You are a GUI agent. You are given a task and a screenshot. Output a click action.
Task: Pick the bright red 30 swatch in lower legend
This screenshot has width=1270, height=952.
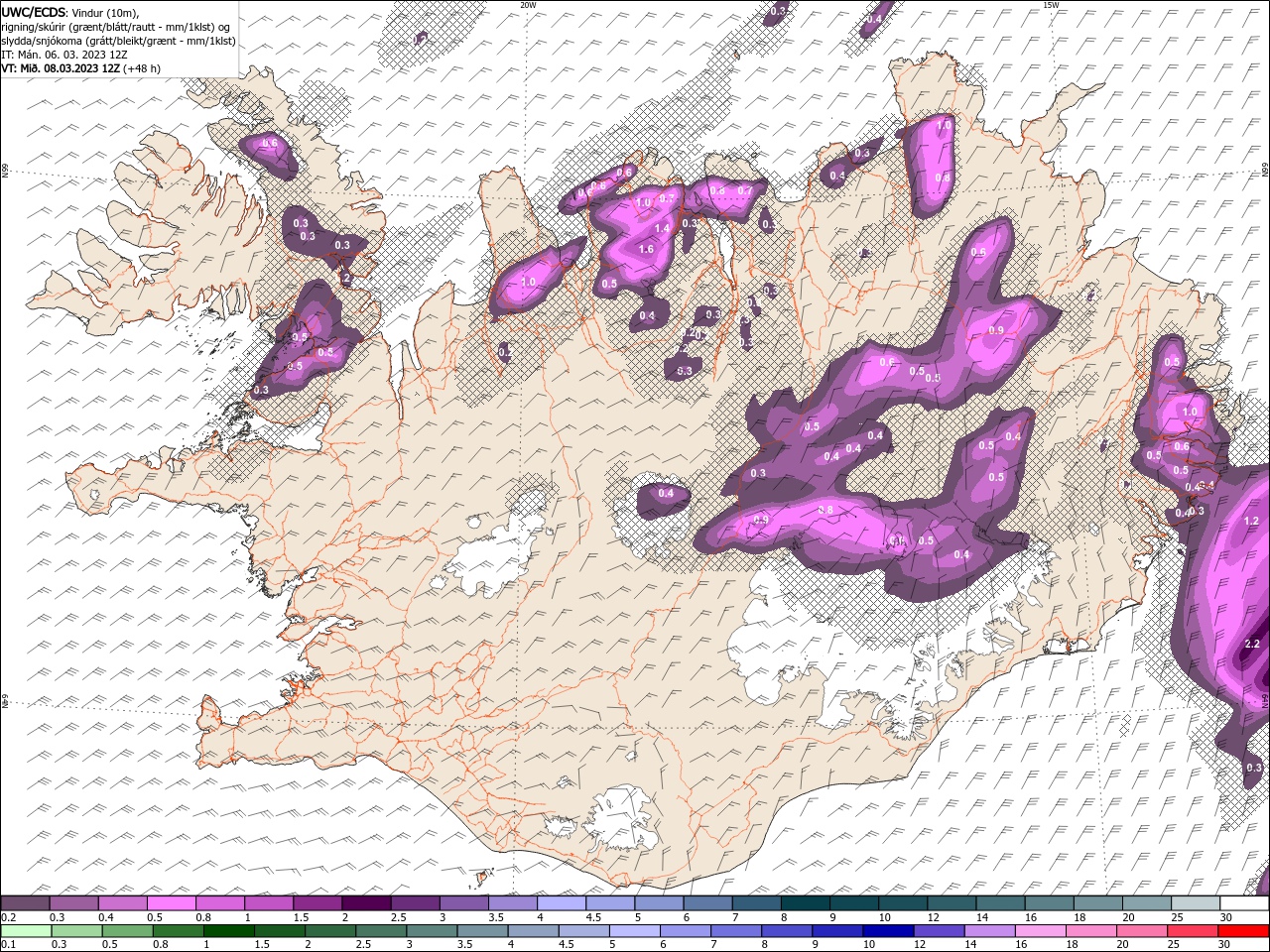(1244, 931)
